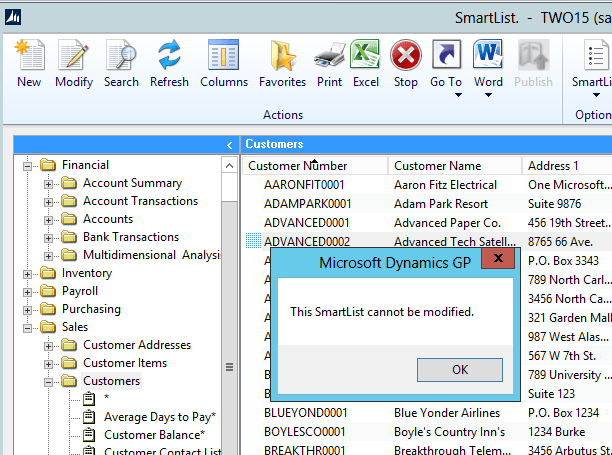Expand the Inventory node
This screenshot has width=612, height=455.
click(x=27, y=274)
